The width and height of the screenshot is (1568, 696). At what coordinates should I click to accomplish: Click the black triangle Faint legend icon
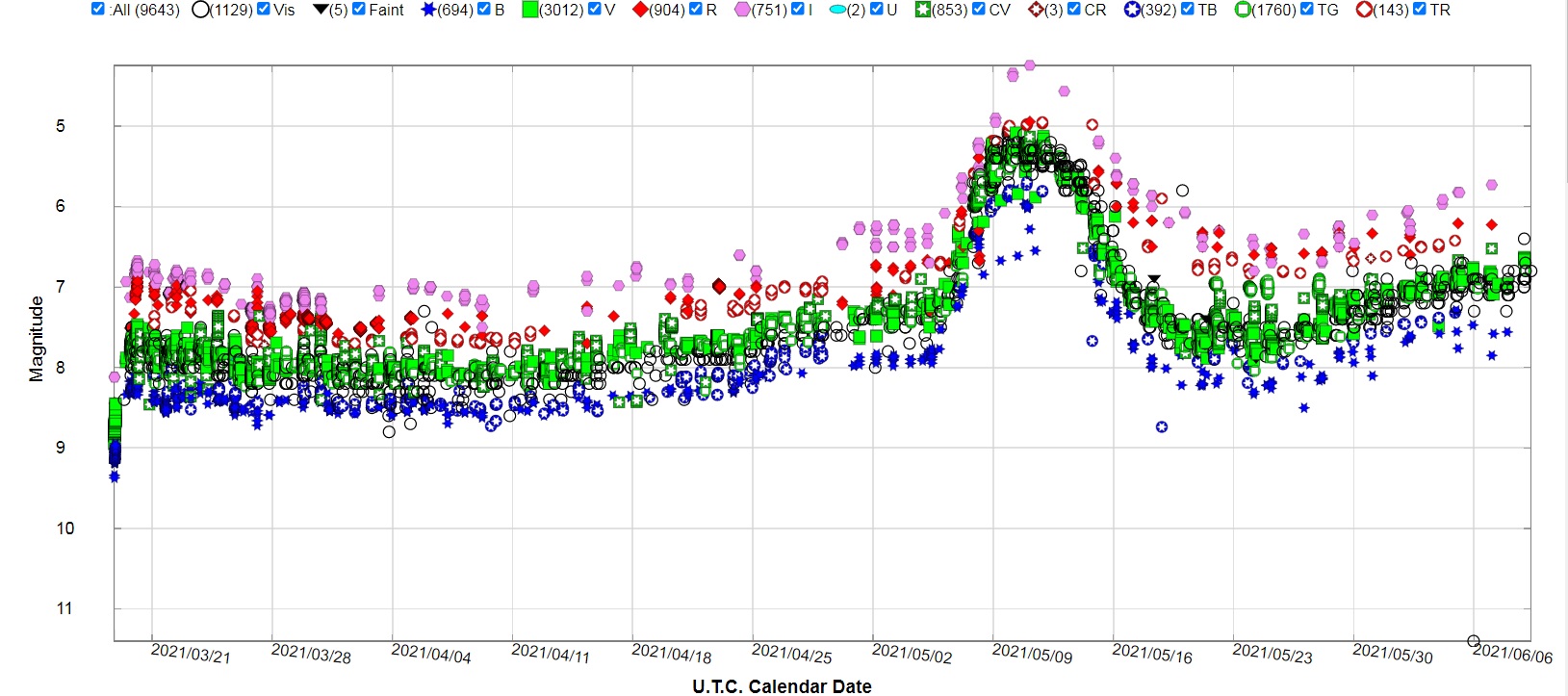click(321, 10)
